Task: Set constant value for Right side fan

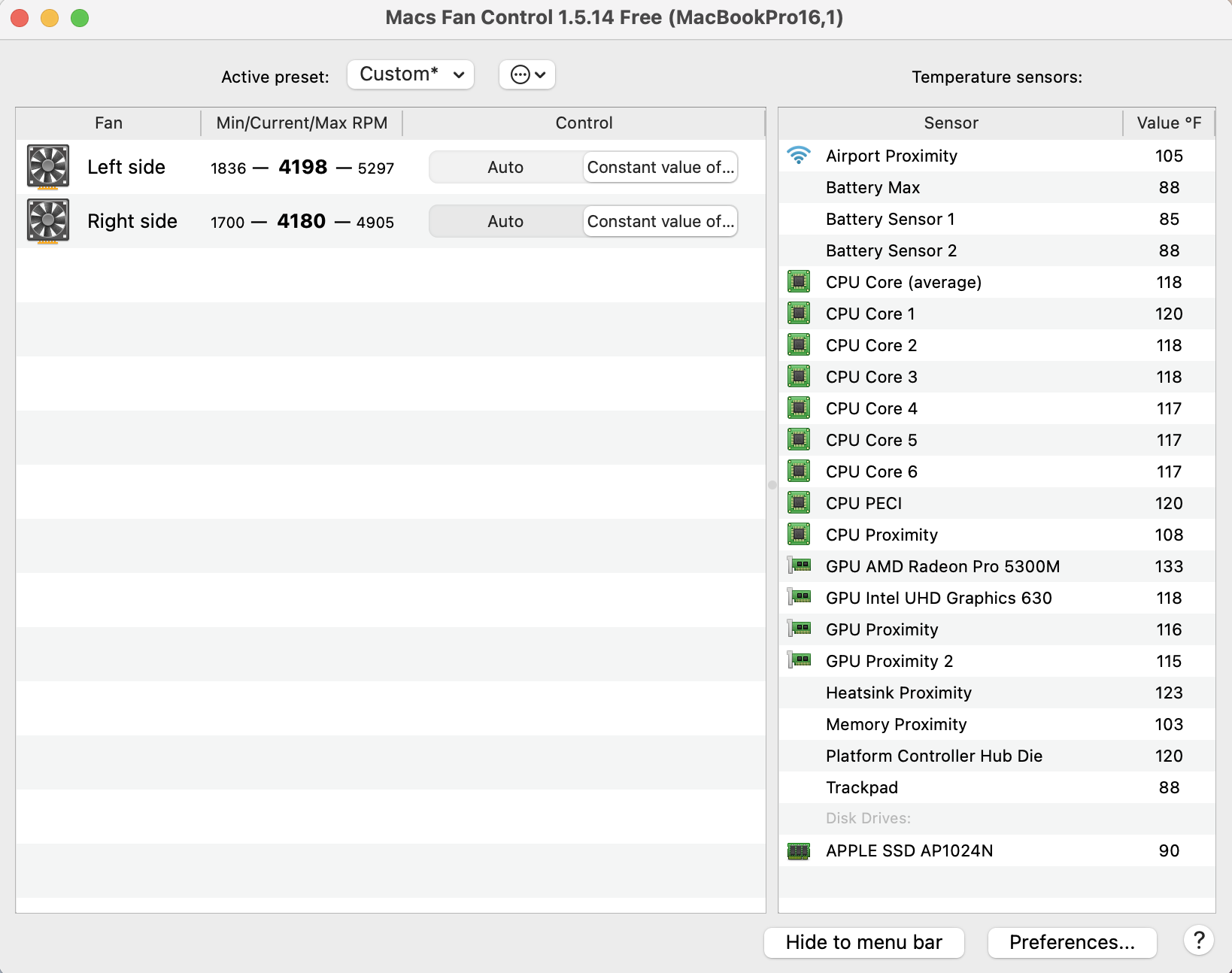Action: point(660,221)
